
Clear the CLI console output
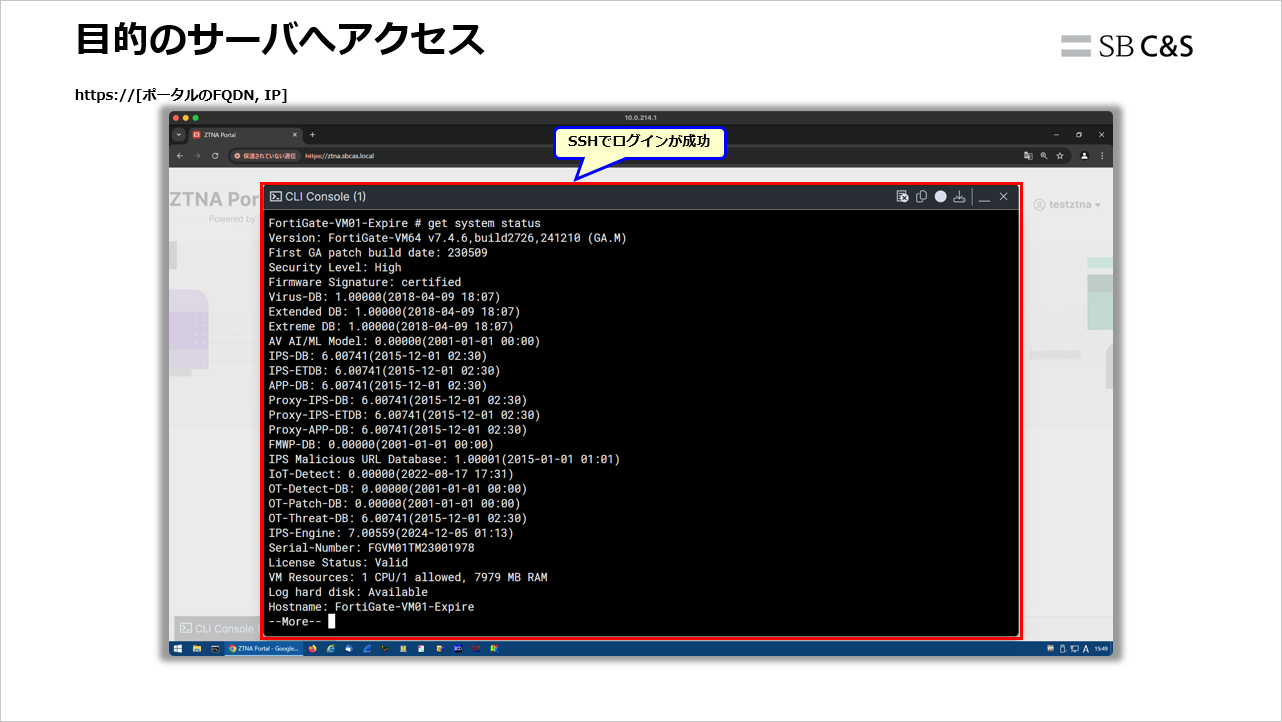tap(902, 197)
